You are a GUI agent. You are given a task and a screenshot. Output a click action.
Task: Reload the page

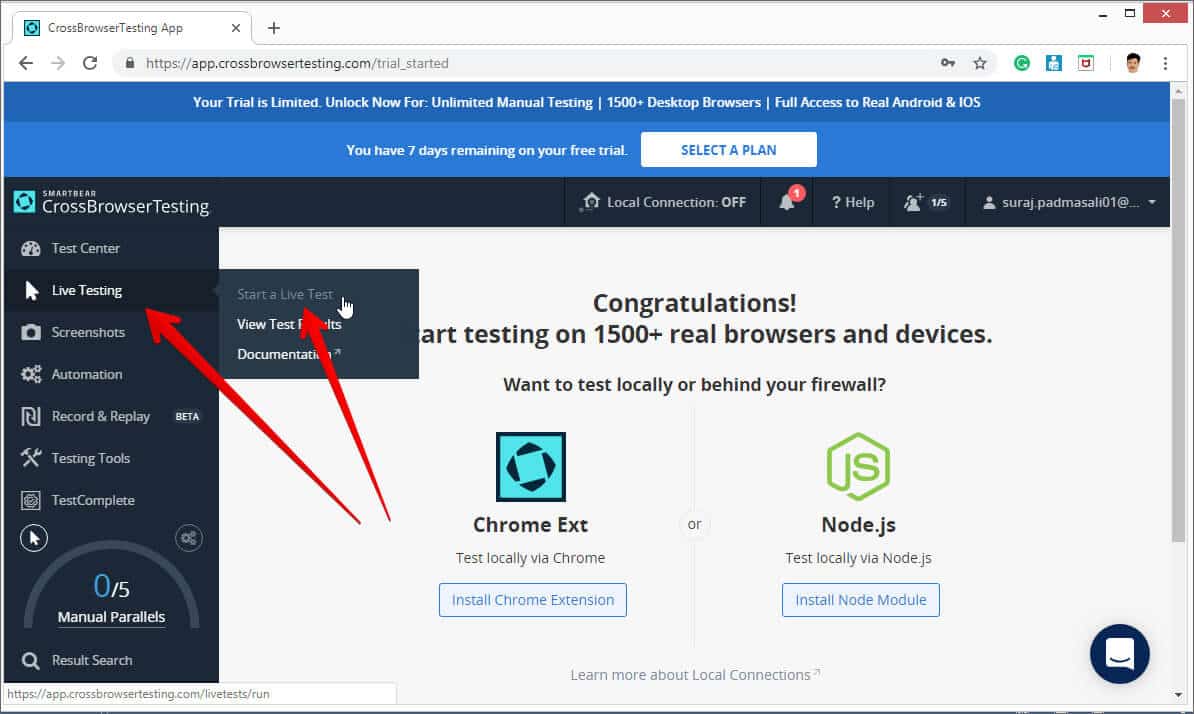(90, 63)
